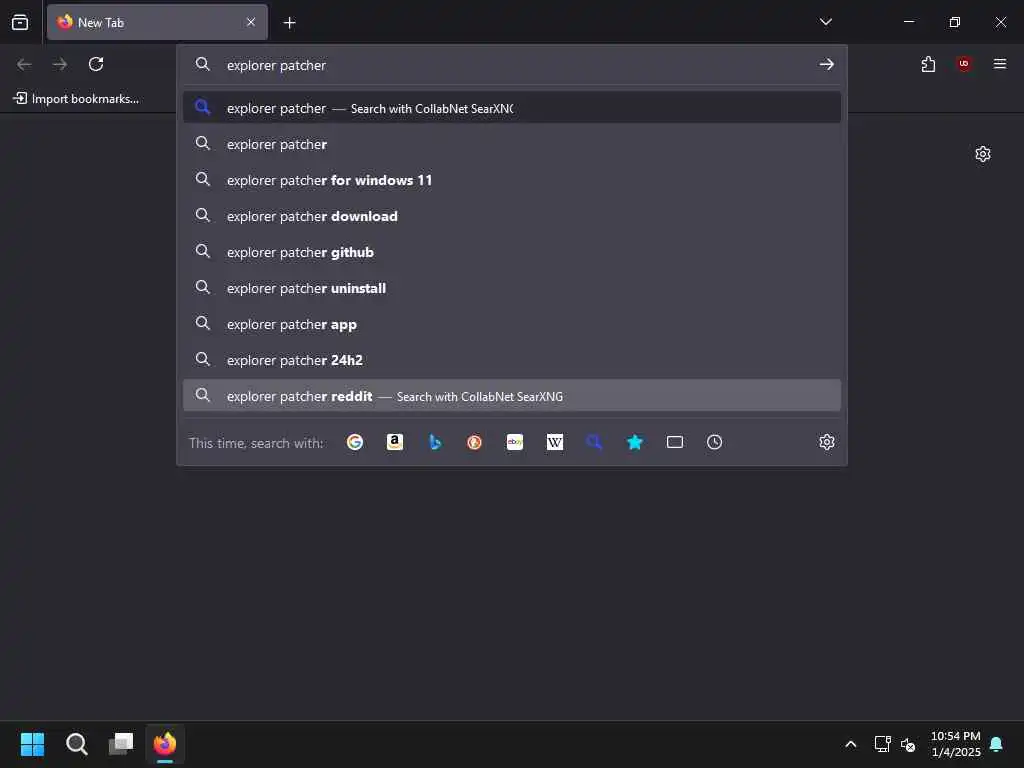Open Windows taskbar Search
The height and width of the screenshot is (768, 1024).
coord(76,744)
